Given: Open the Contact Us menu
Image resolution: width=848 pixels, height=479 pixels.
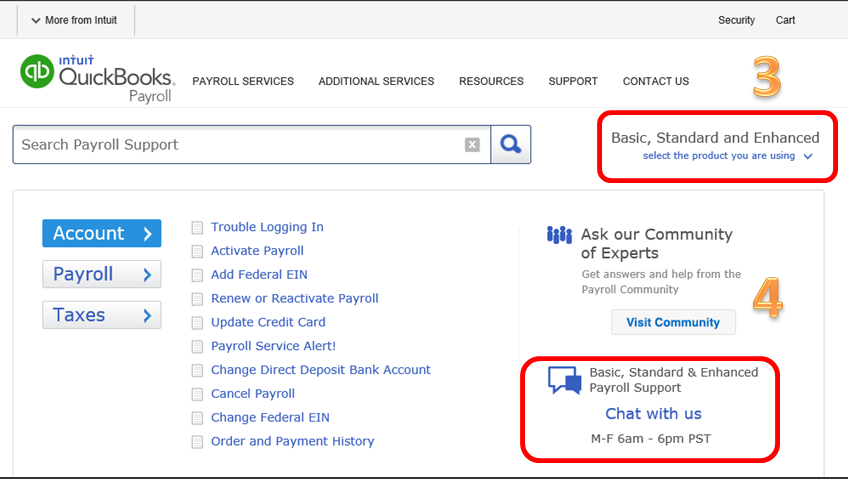Looking at the screenshot, I should pyautogui.click(x=655, y=81).
